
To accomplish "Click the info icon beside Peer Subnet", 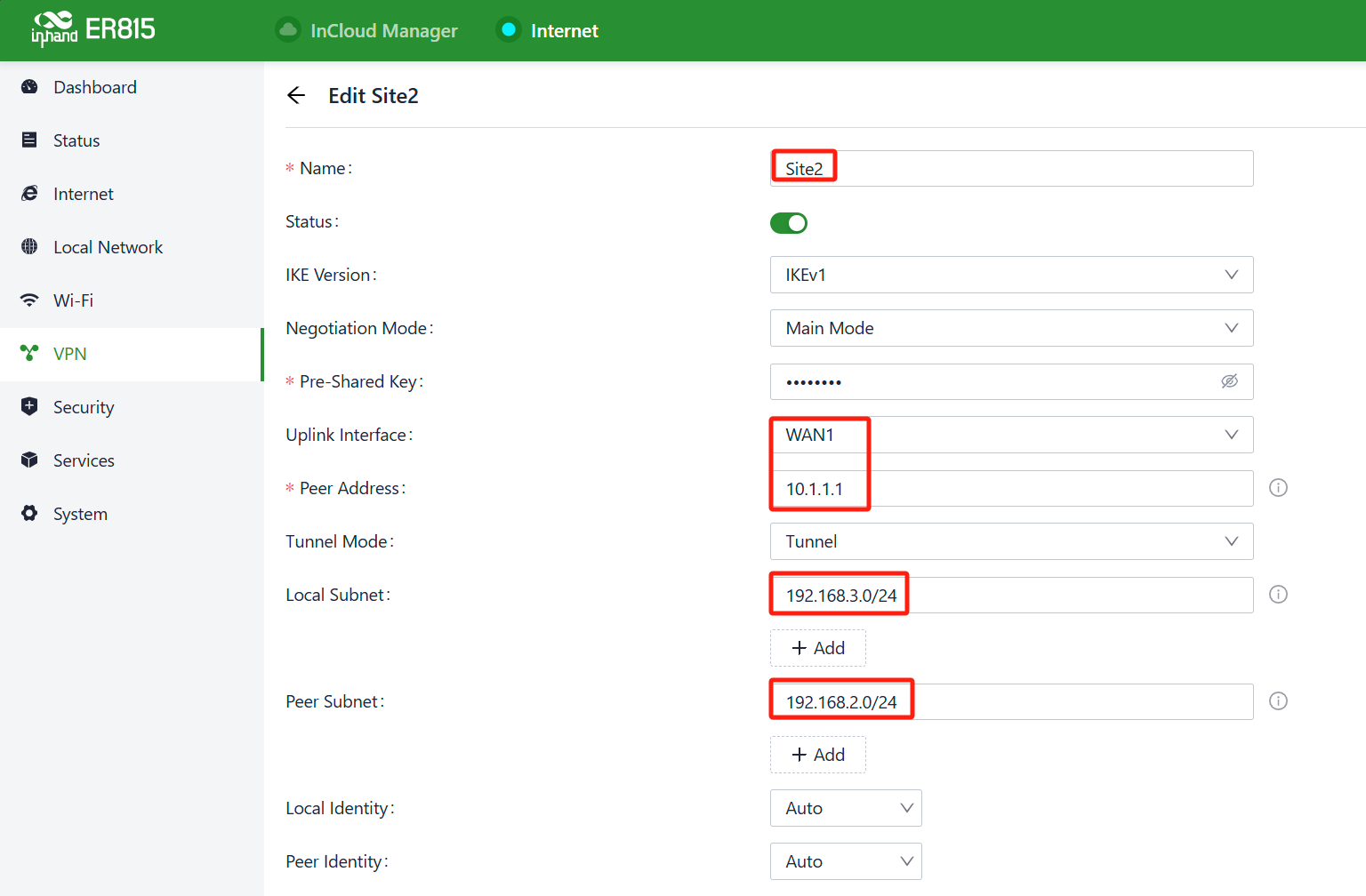I will coord(1278,701).
